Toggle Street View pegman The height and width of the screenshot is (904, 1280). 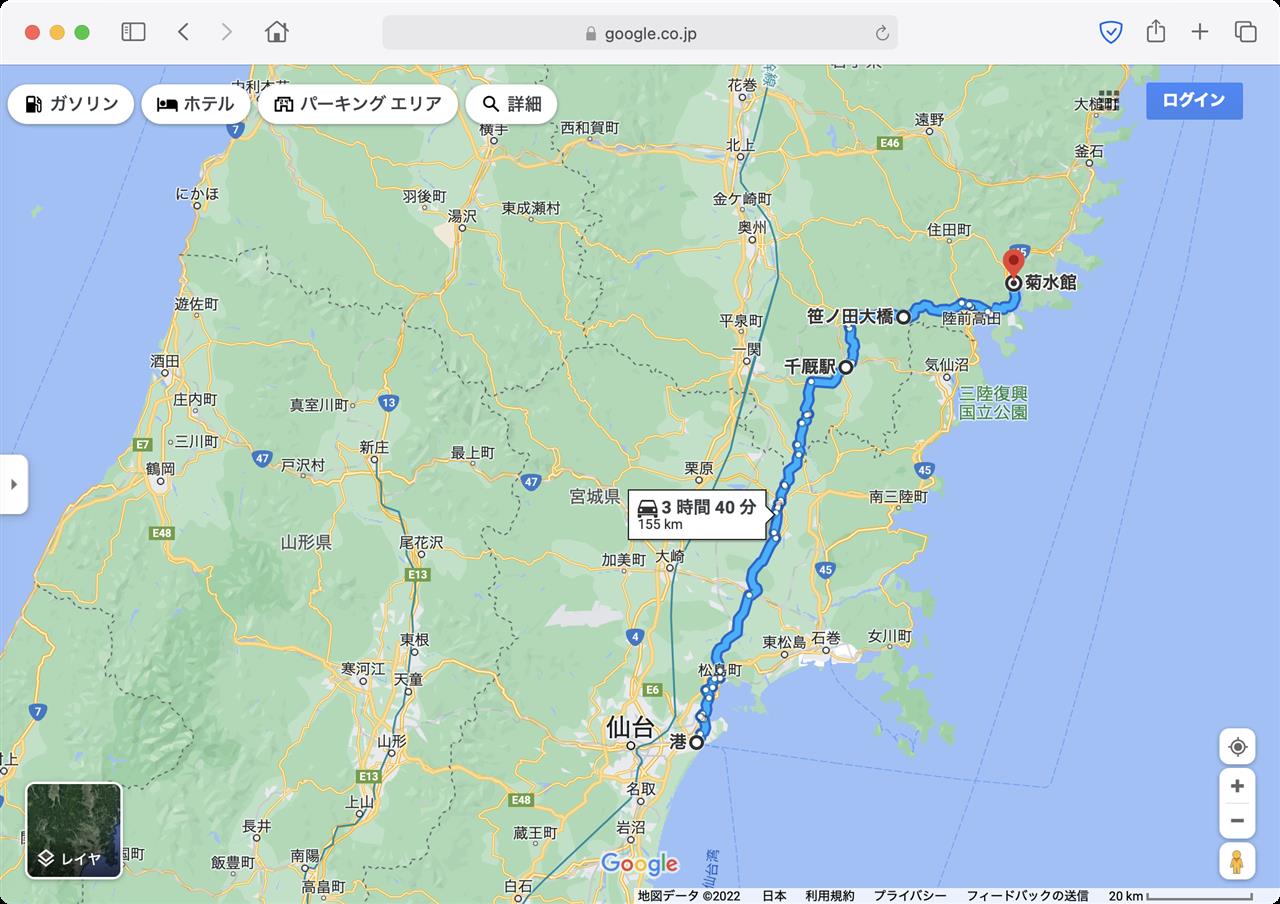1237,861
